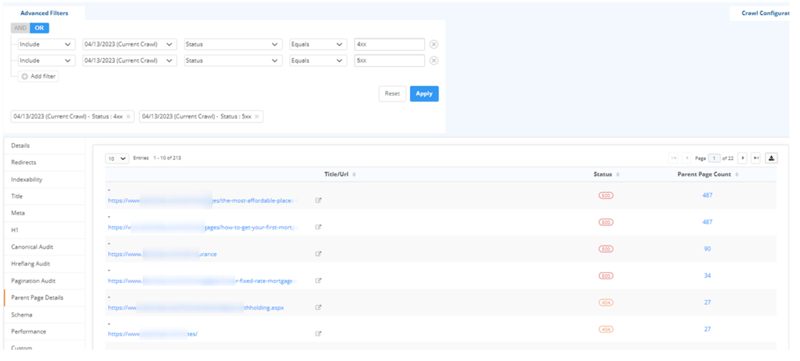Click the Add filter button
Screen dimensions: 800x361
click(39, 76)
